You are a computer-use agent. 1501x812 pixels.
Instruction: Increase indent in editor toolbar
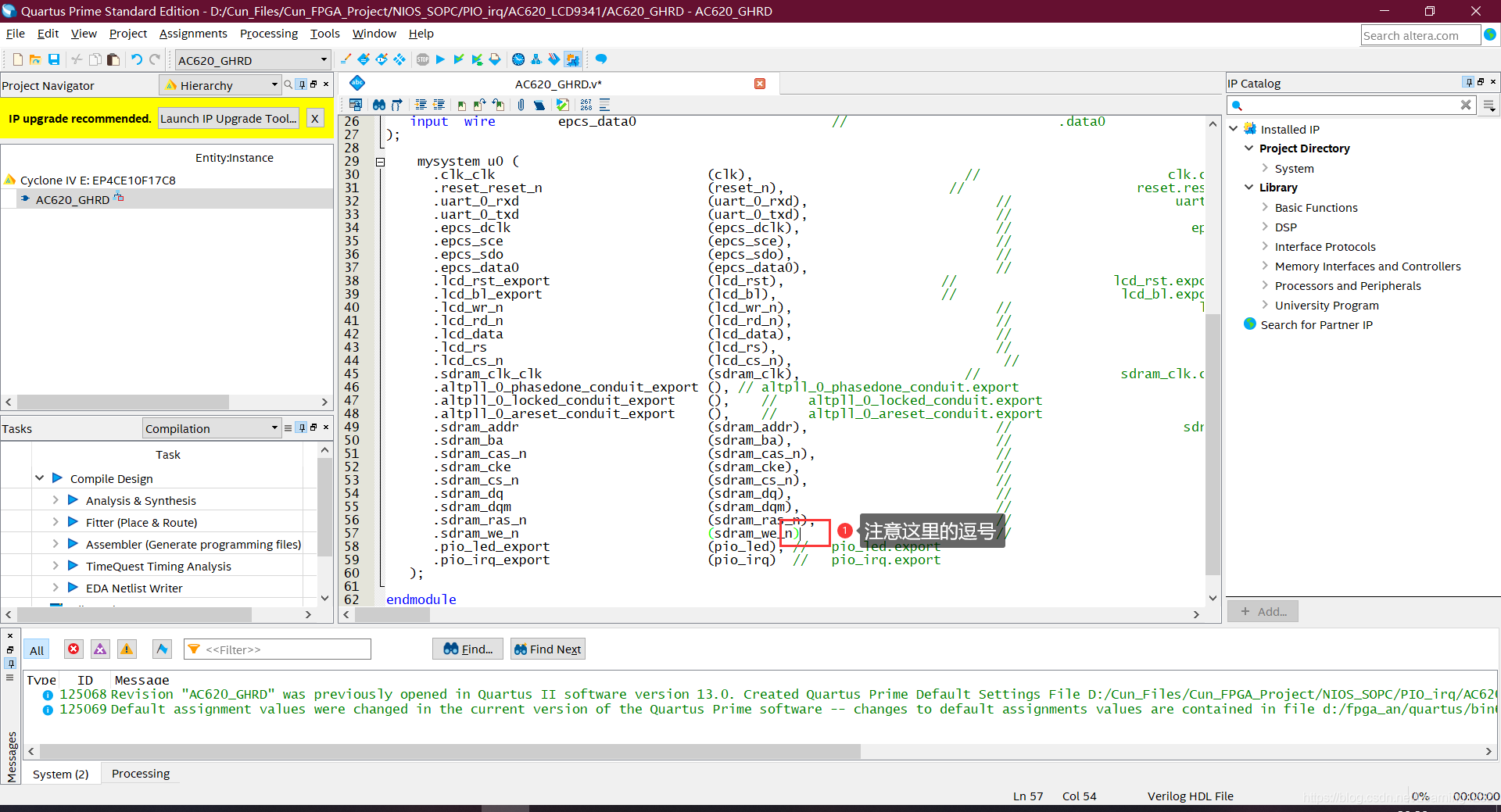[421, 105]
